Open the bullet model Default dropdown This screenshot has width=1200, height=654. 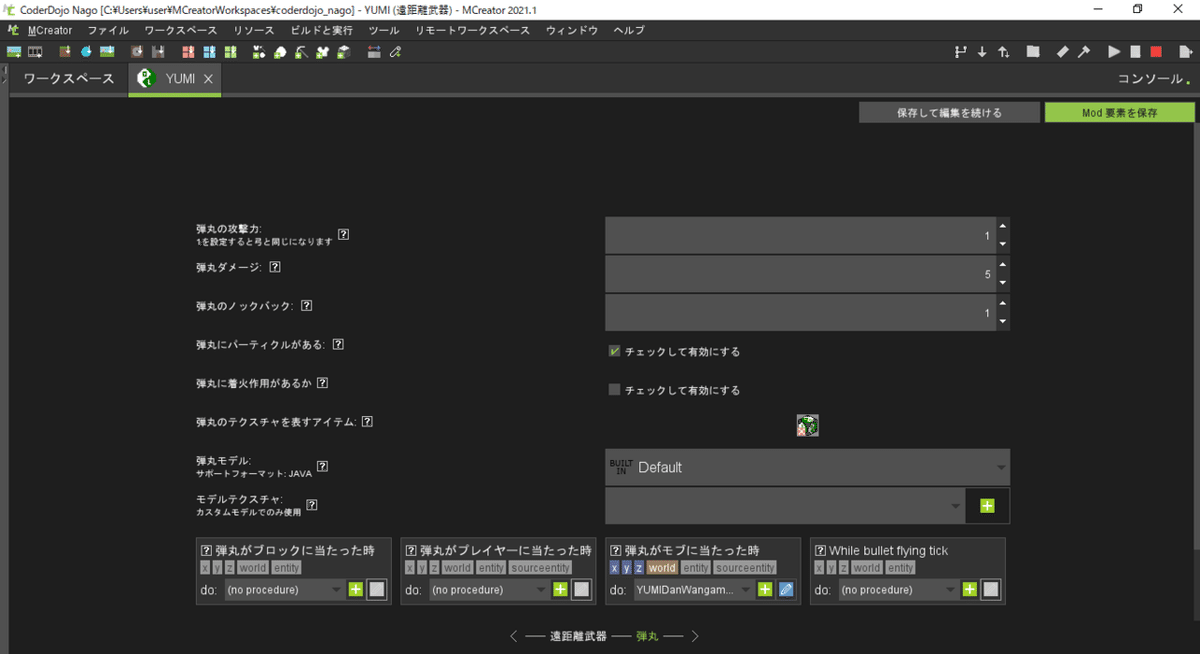pos(807,467)
